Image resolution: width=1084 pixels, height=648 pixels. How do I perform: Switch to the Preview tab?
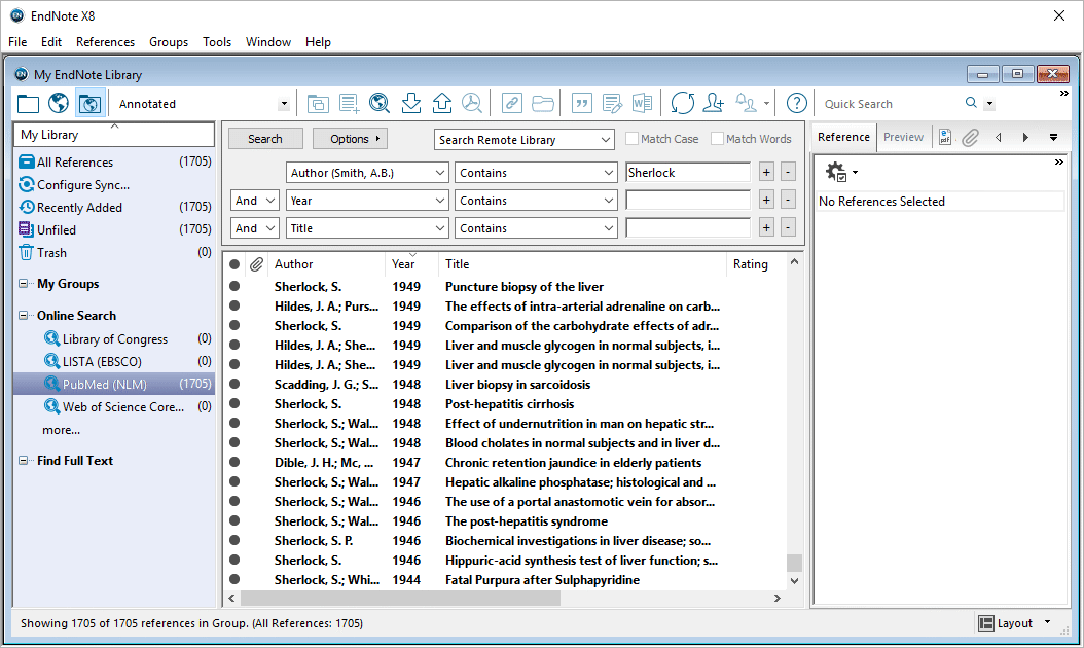[903, 137]
